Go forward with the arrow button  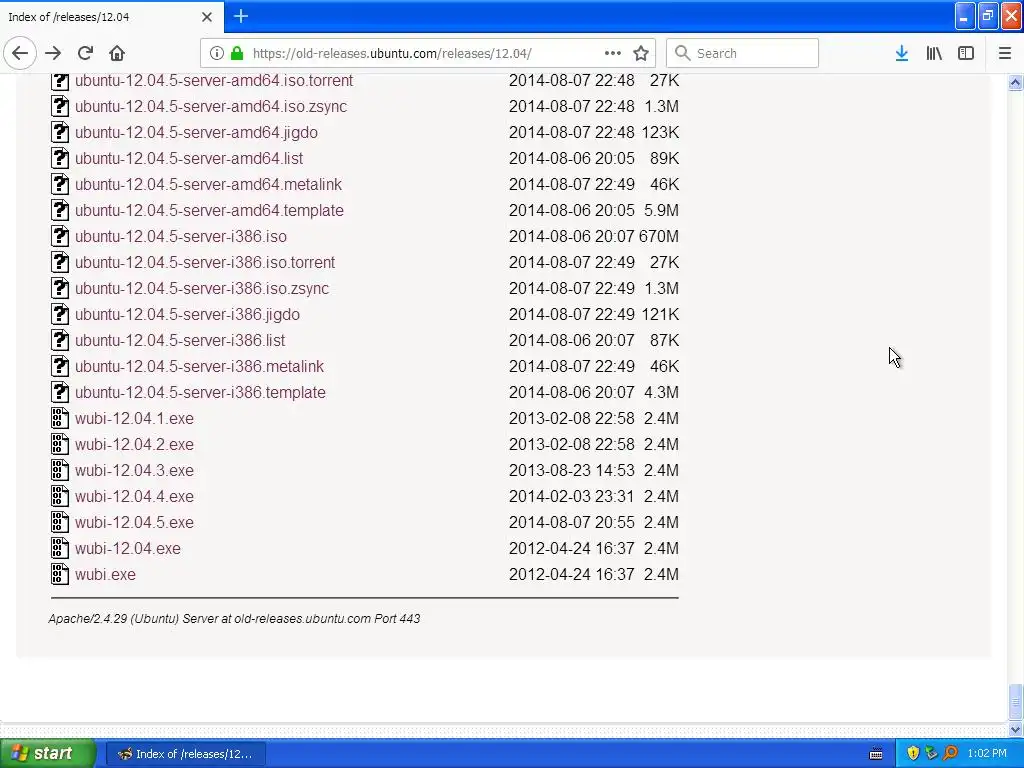coord(53,54)
